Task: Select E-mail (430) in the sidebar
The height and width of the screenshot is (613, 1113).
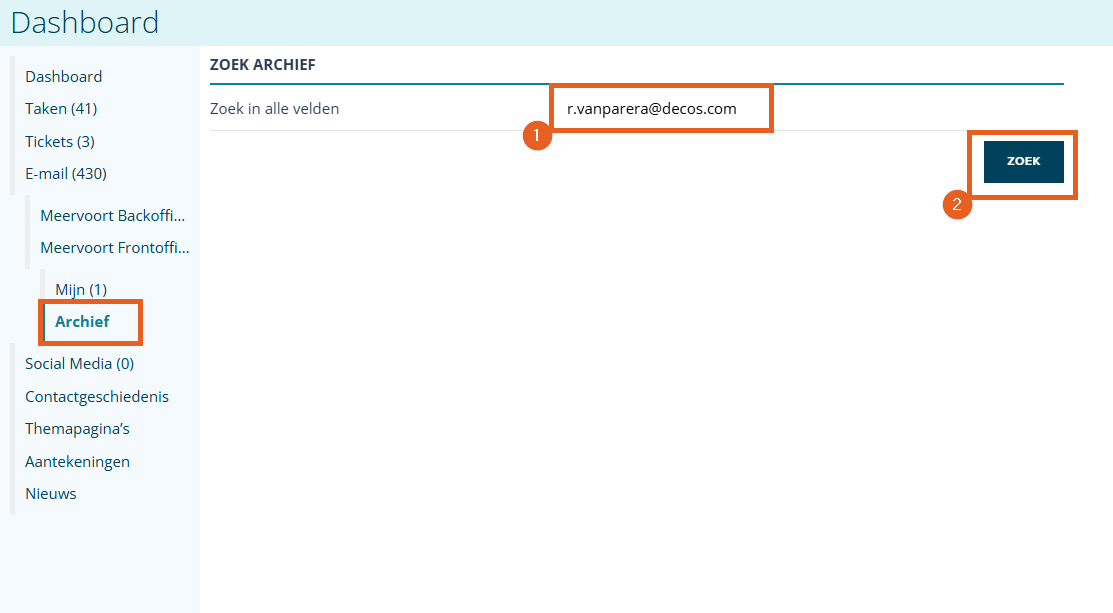Action: coord(66,174)
